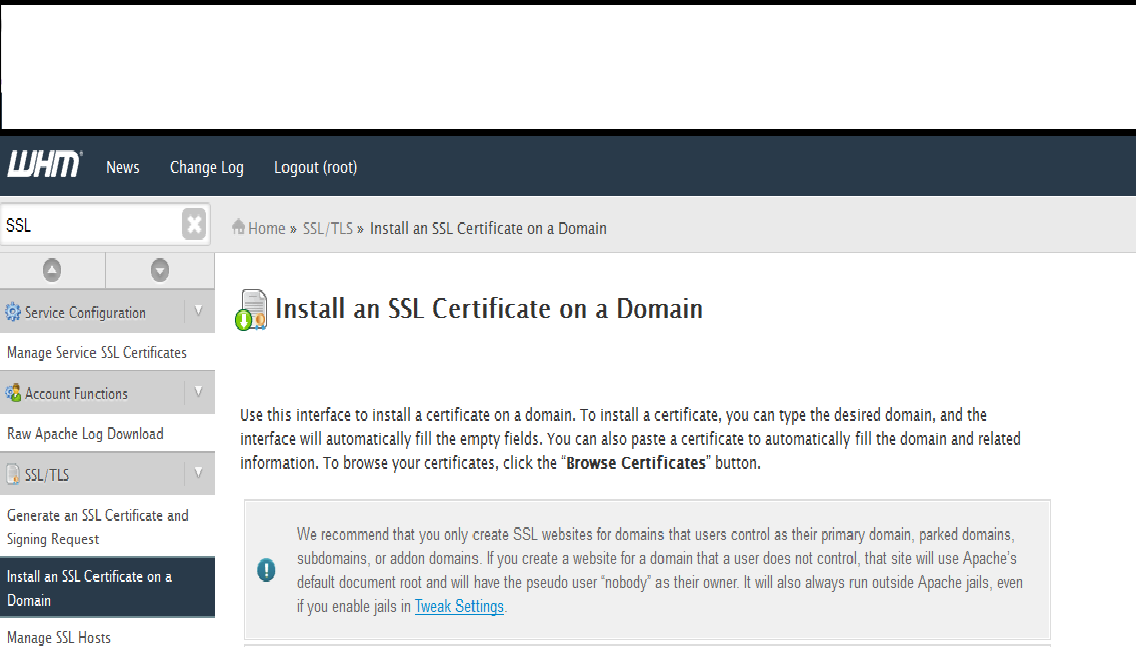The image size is (1136, 647).
Task: Open the Tweak Settings link
Action: click(x=459, y=606)
